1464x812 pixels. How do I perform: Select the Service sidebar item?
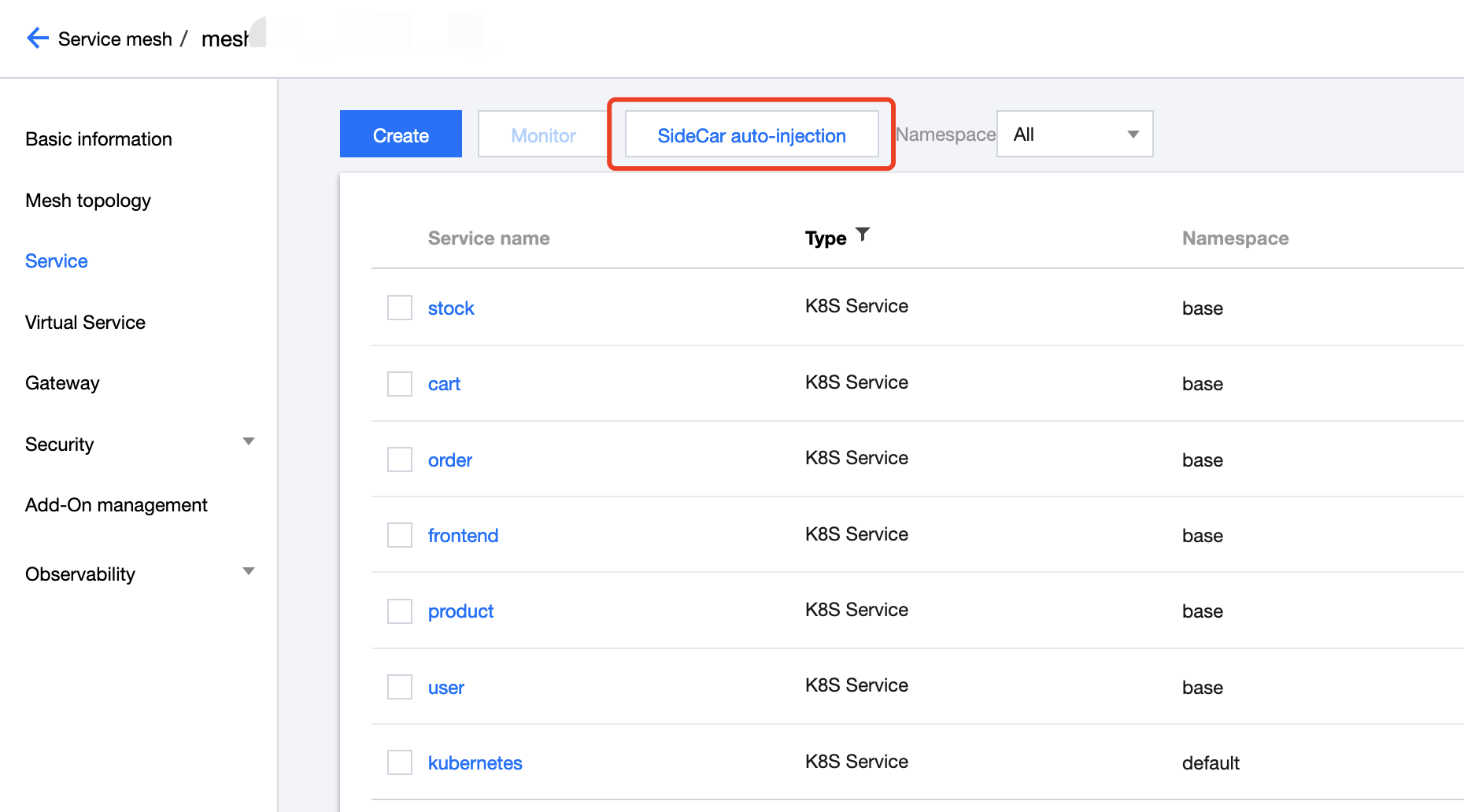tap(56, 260)
